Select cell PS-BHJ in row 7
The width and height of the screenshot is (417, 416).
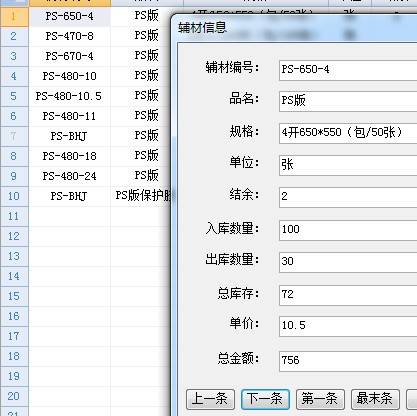coord(70,136)
